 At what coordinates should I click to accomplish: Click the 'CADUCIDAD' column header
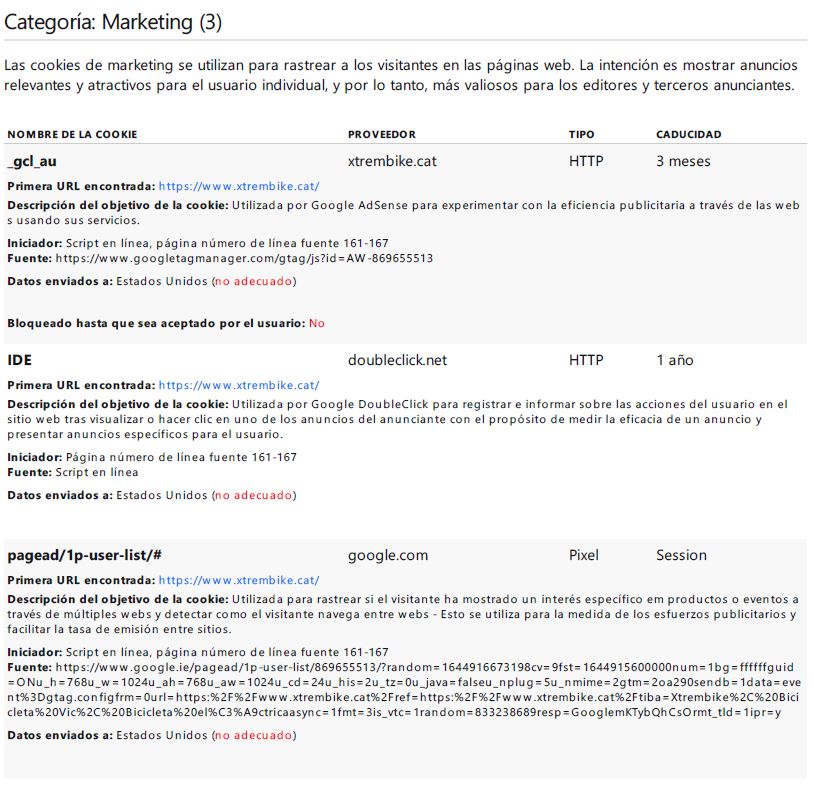click(688, 134)
